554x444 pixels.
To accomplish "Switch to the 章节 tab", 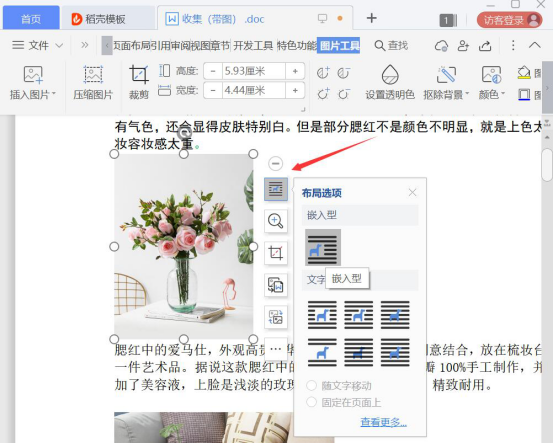I will 220,45.
